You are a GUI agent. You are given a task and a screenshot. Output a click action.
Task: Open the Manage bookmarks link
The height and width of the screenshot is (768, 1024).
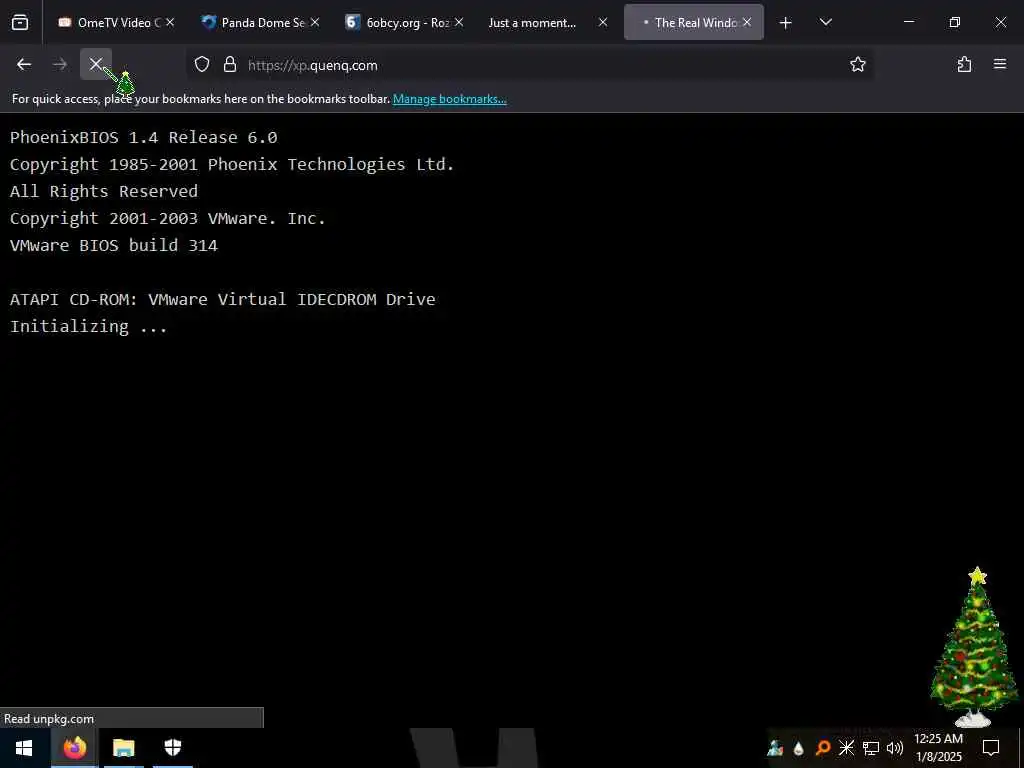tap(449, 99)
